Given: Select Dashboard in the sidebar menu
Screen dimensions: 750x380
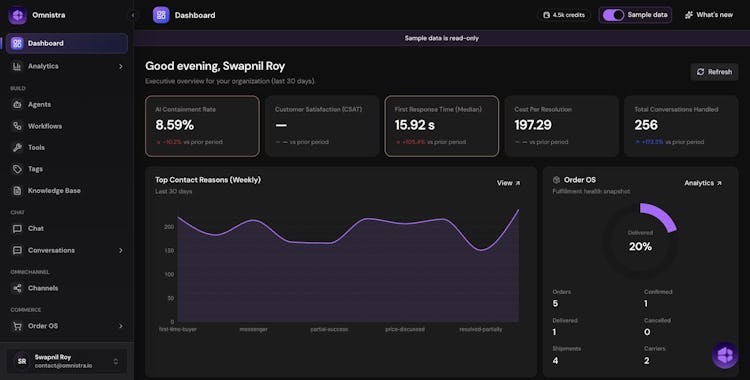Looking at the screenshot, I should click(x=66, y=43).
